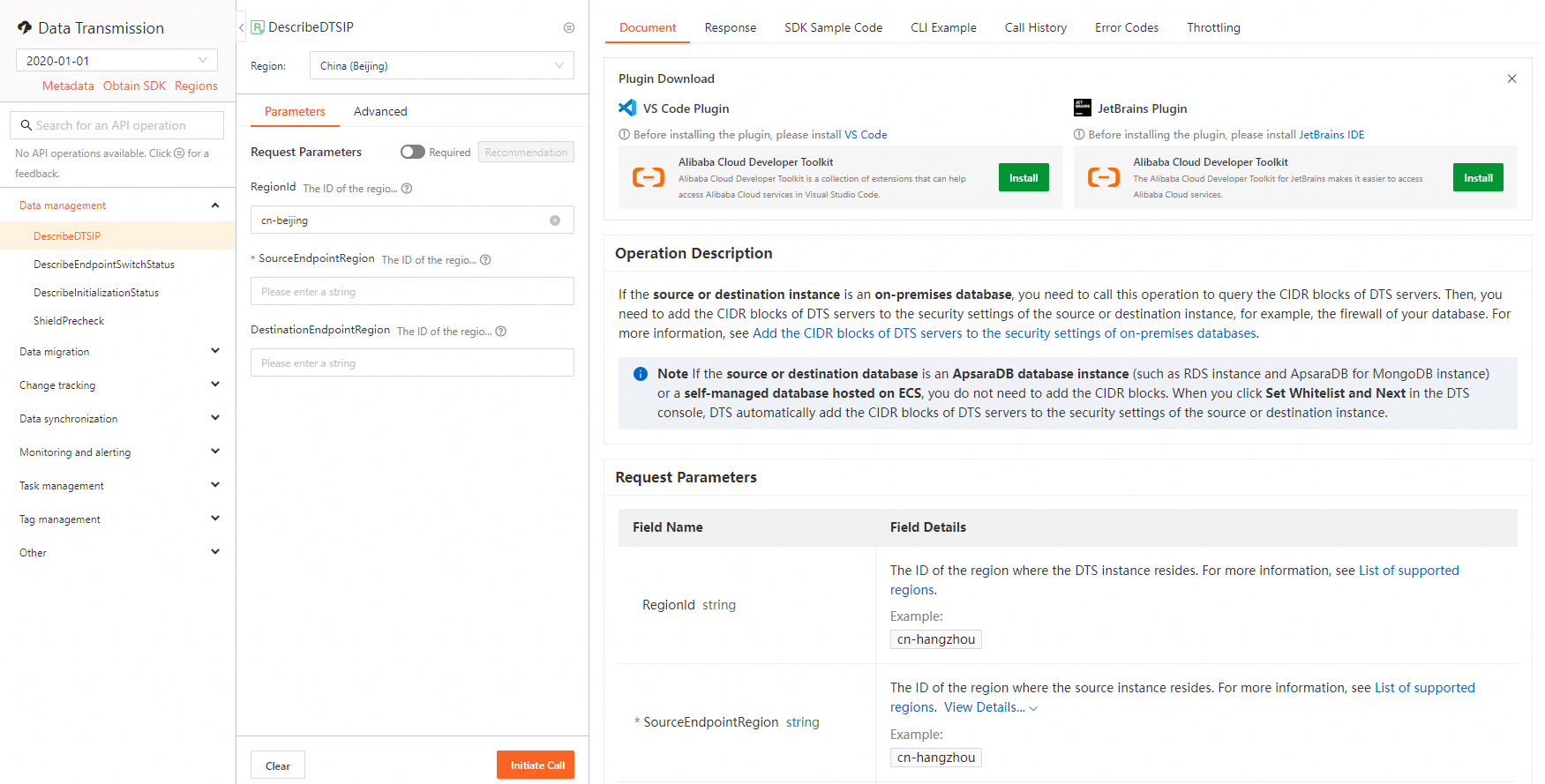Click help icon next to SourceEndpointRegion
This screenshot has width=1545, height=784.
(485, 260)
